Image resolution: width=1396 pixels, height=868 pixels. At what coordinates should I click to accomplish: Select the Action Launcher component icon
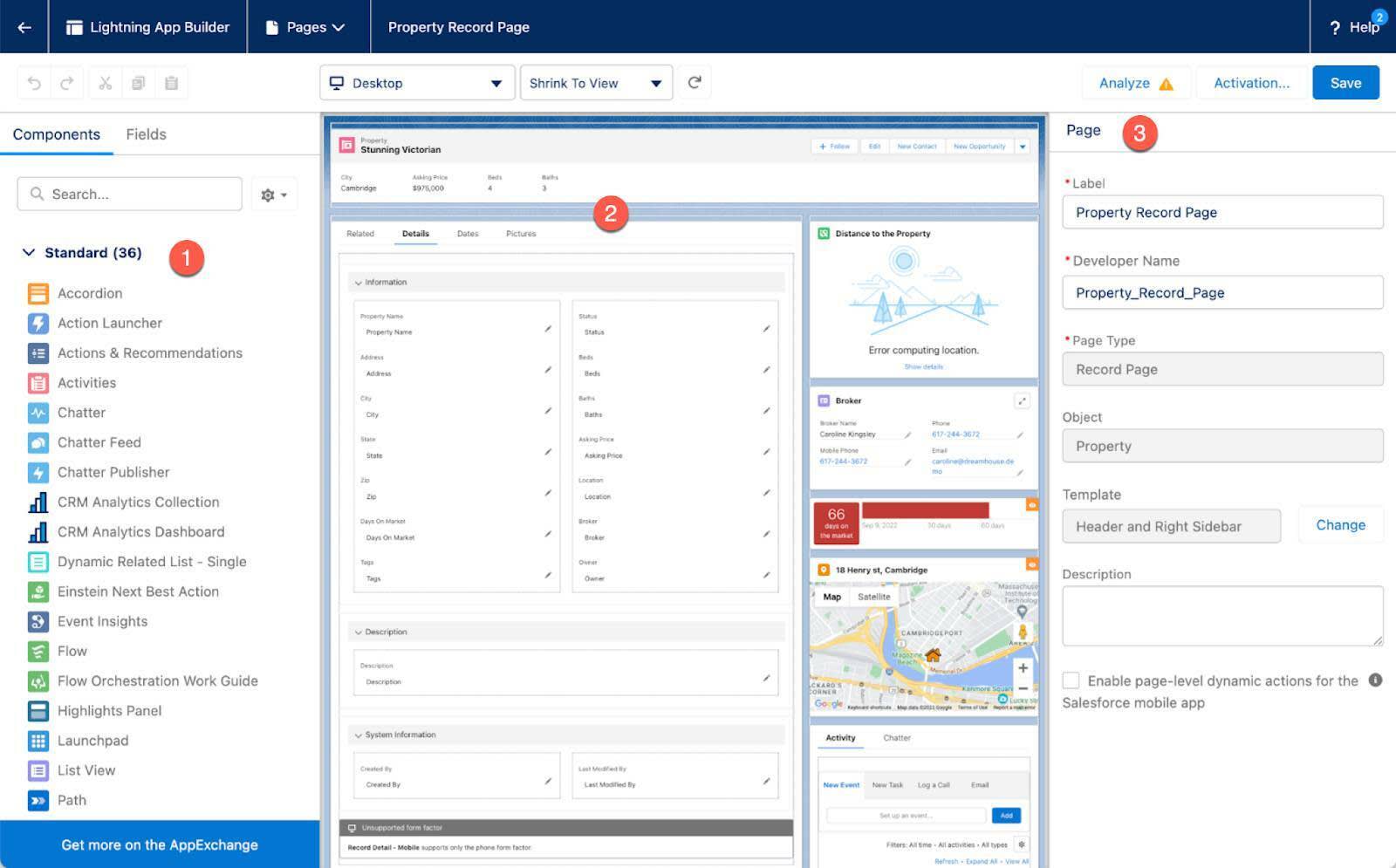[x=38, y=323]
